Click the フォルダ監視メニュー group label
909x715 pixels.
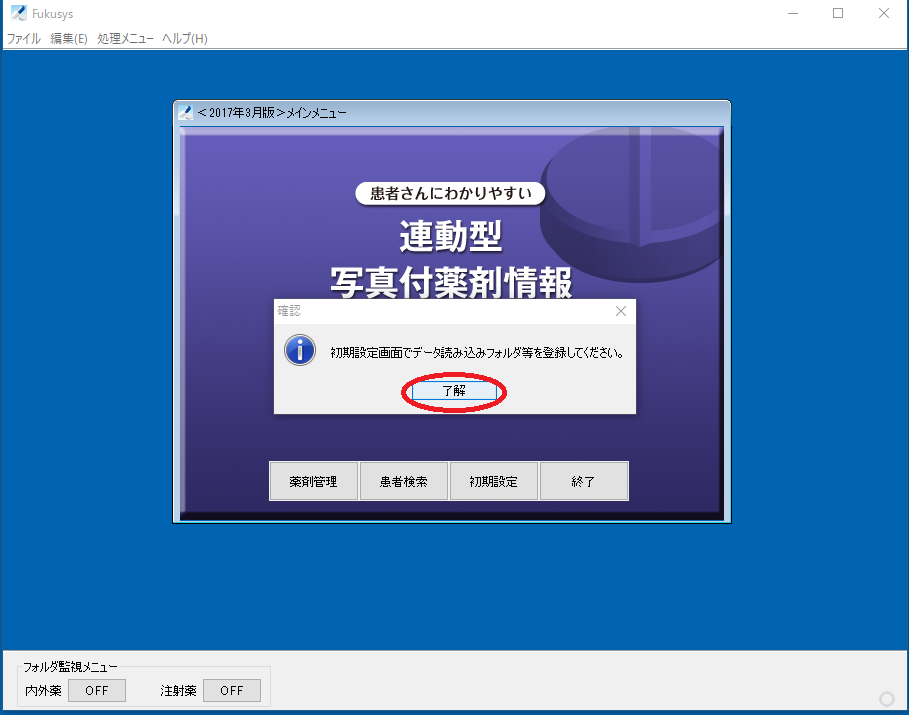click(70, 667)
